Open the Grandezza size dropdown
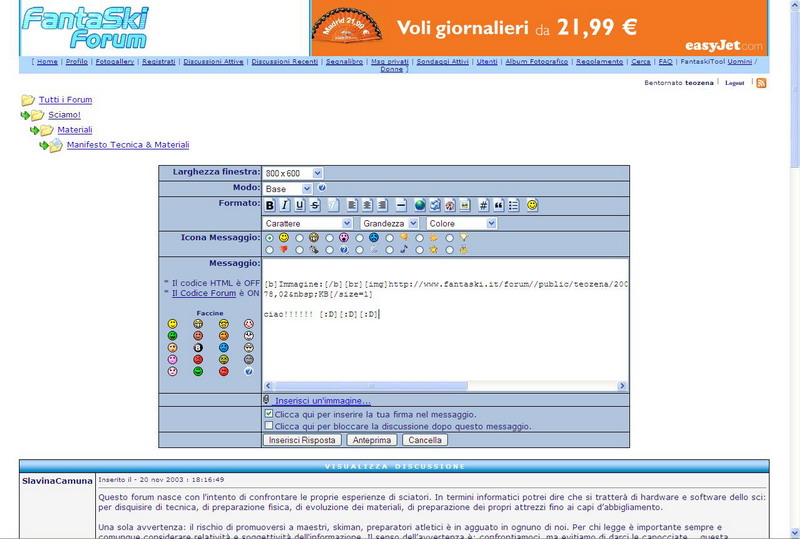Image resolution: width=800 pixels, height=539 pixels. click(390, 223)
